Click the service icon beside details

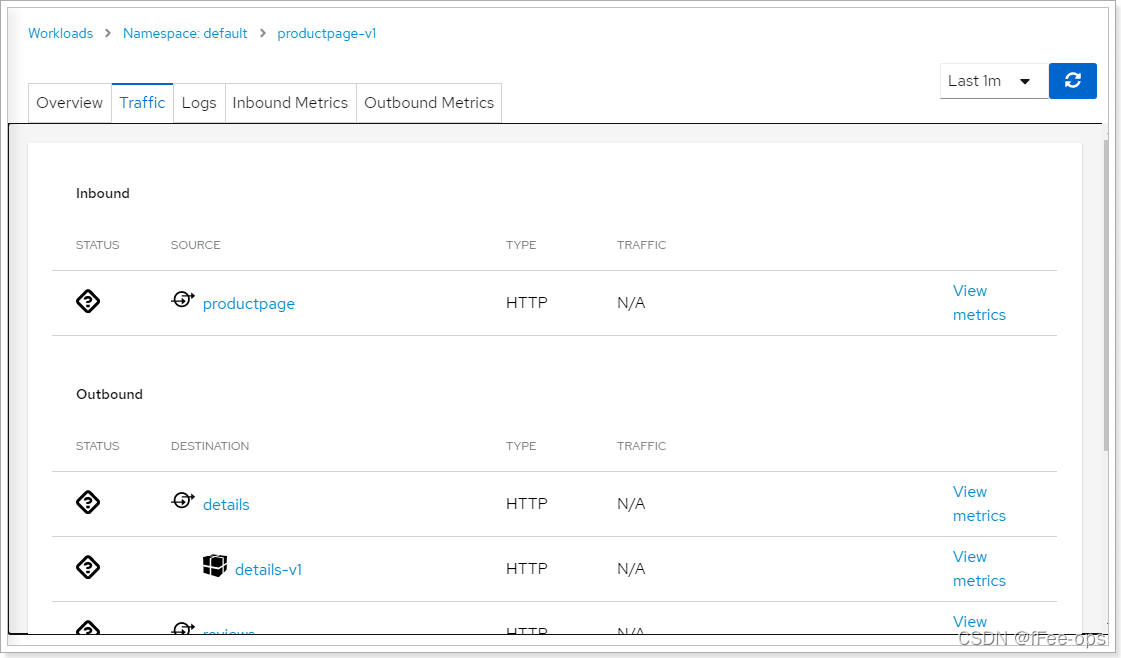point(183,501)
